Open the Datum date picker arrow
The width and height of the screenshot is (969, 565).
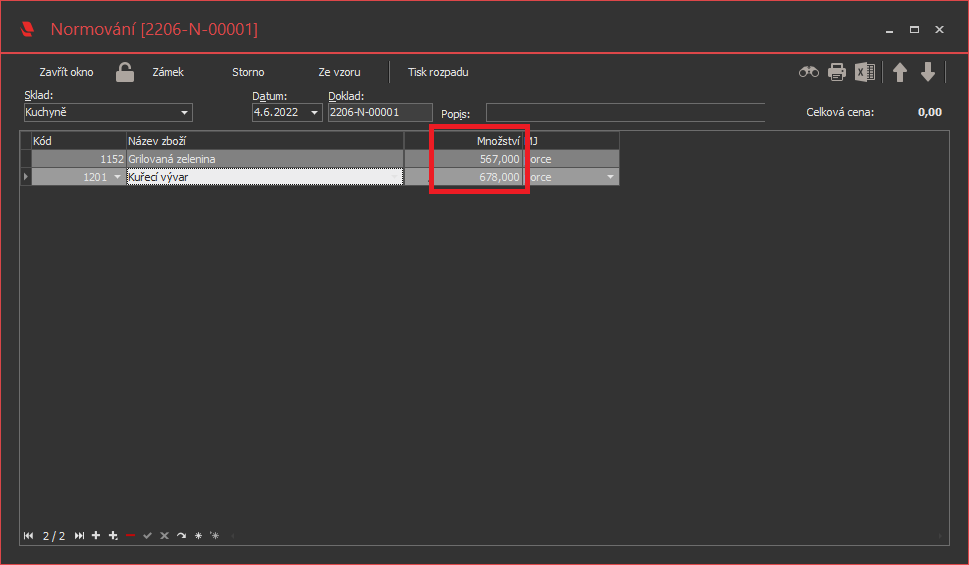(314, 113)
